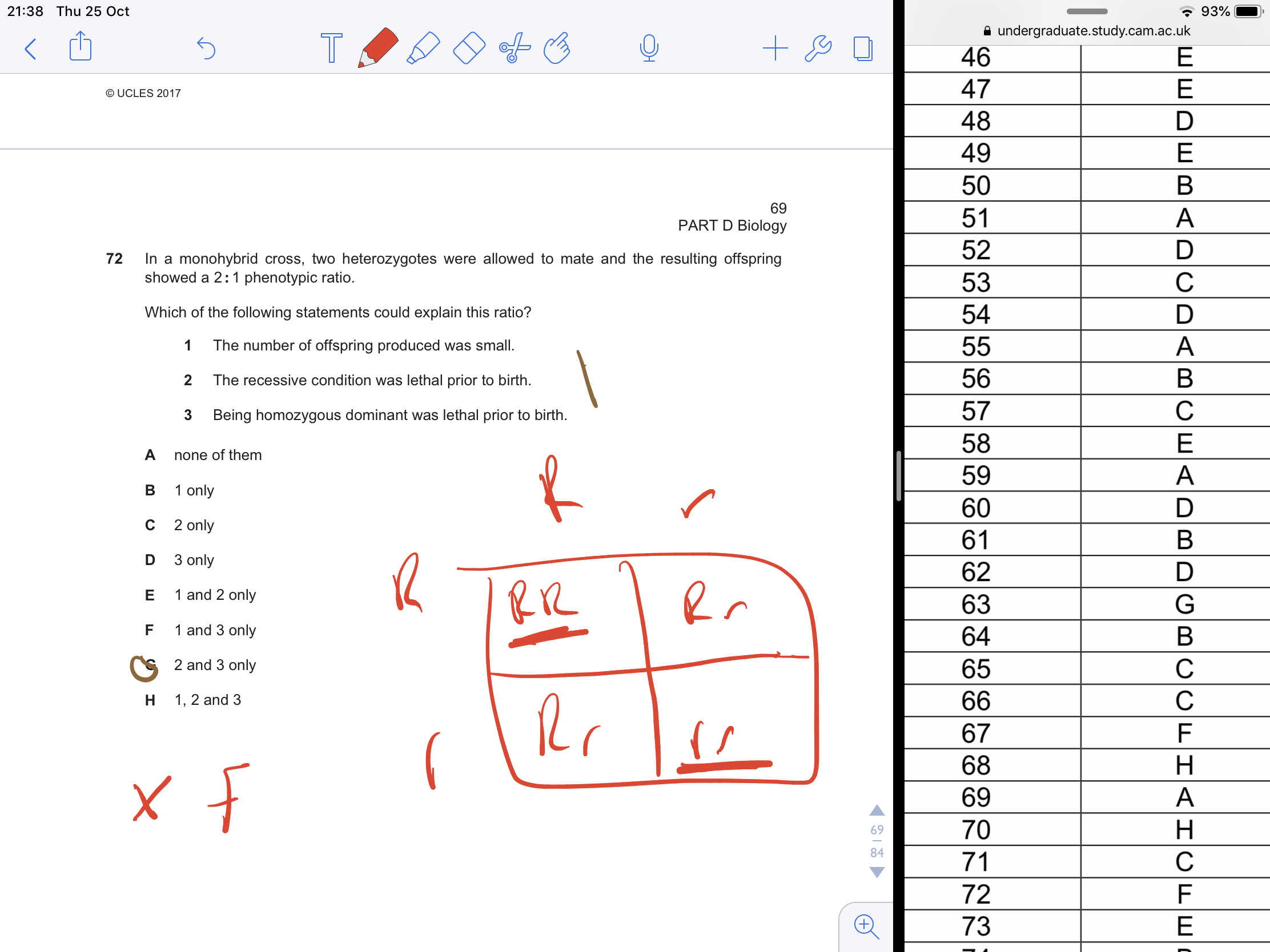The image size is (1270, 952).
Task: Open the add content plus menu
Action: (775, 48)
